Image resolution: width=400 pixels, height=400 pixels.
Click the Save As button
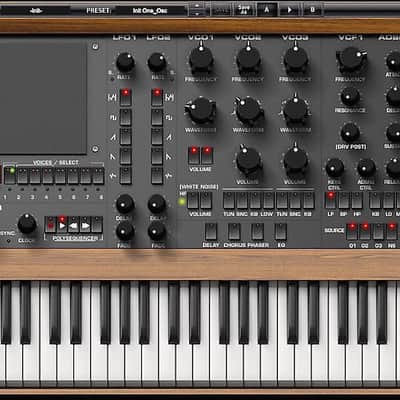point(244,10)
